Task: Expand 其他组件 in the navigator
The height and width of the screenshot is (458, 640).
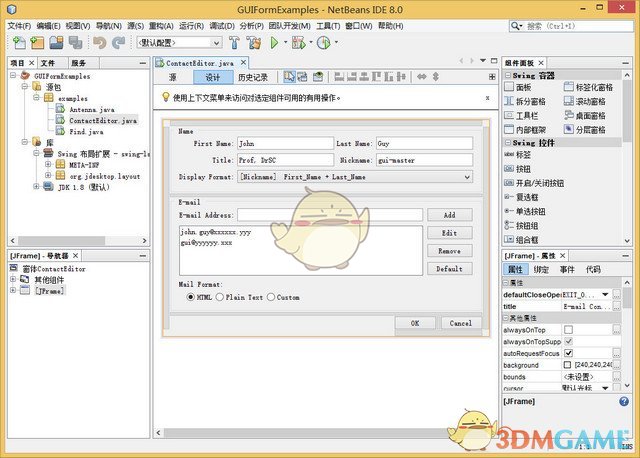Action: 13,280
